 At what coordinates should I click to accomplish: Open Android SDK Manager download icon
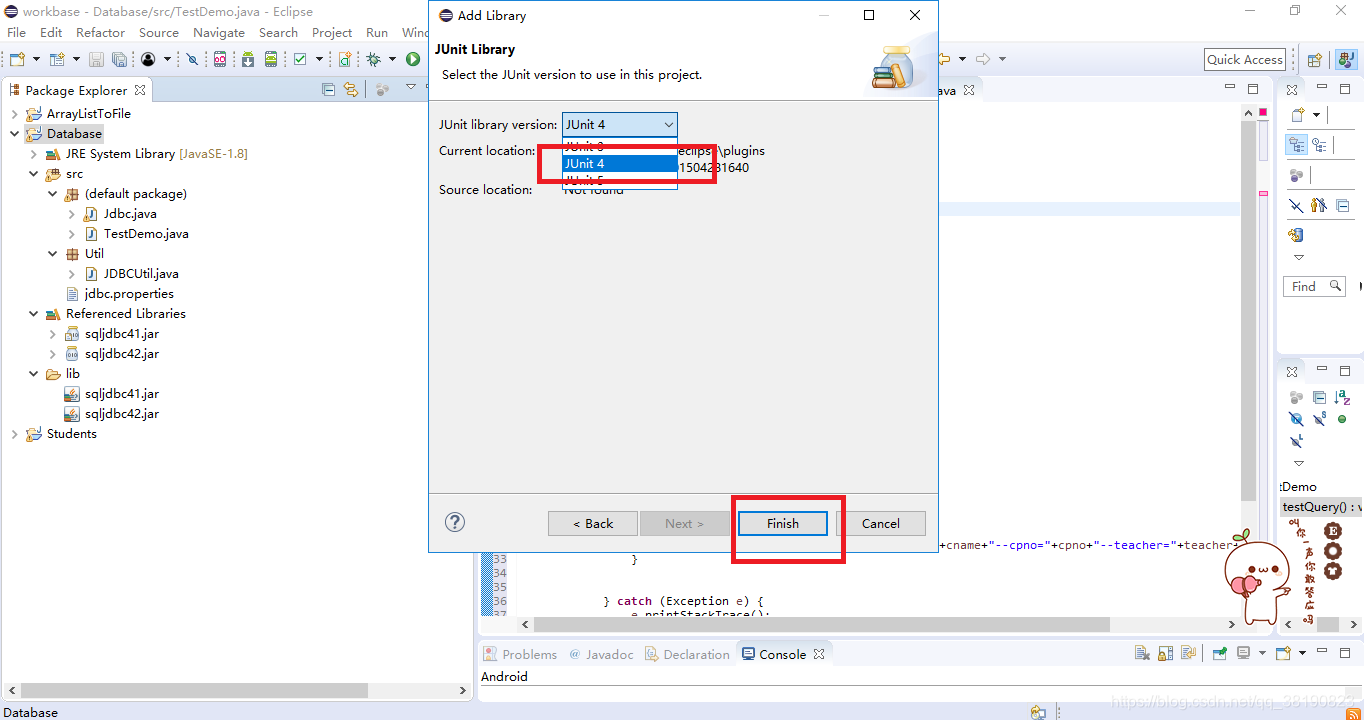pos(248,60)
